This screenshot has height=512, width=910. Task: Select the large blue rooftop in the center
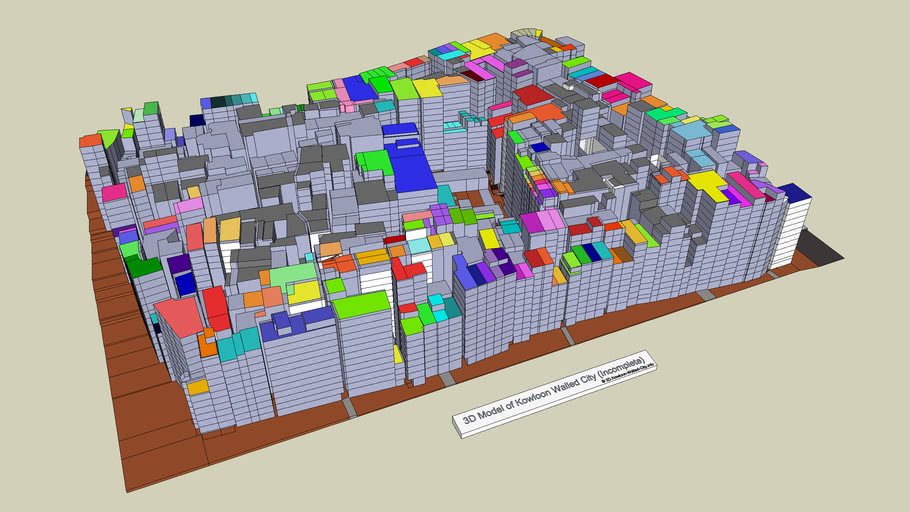(408, 167)
